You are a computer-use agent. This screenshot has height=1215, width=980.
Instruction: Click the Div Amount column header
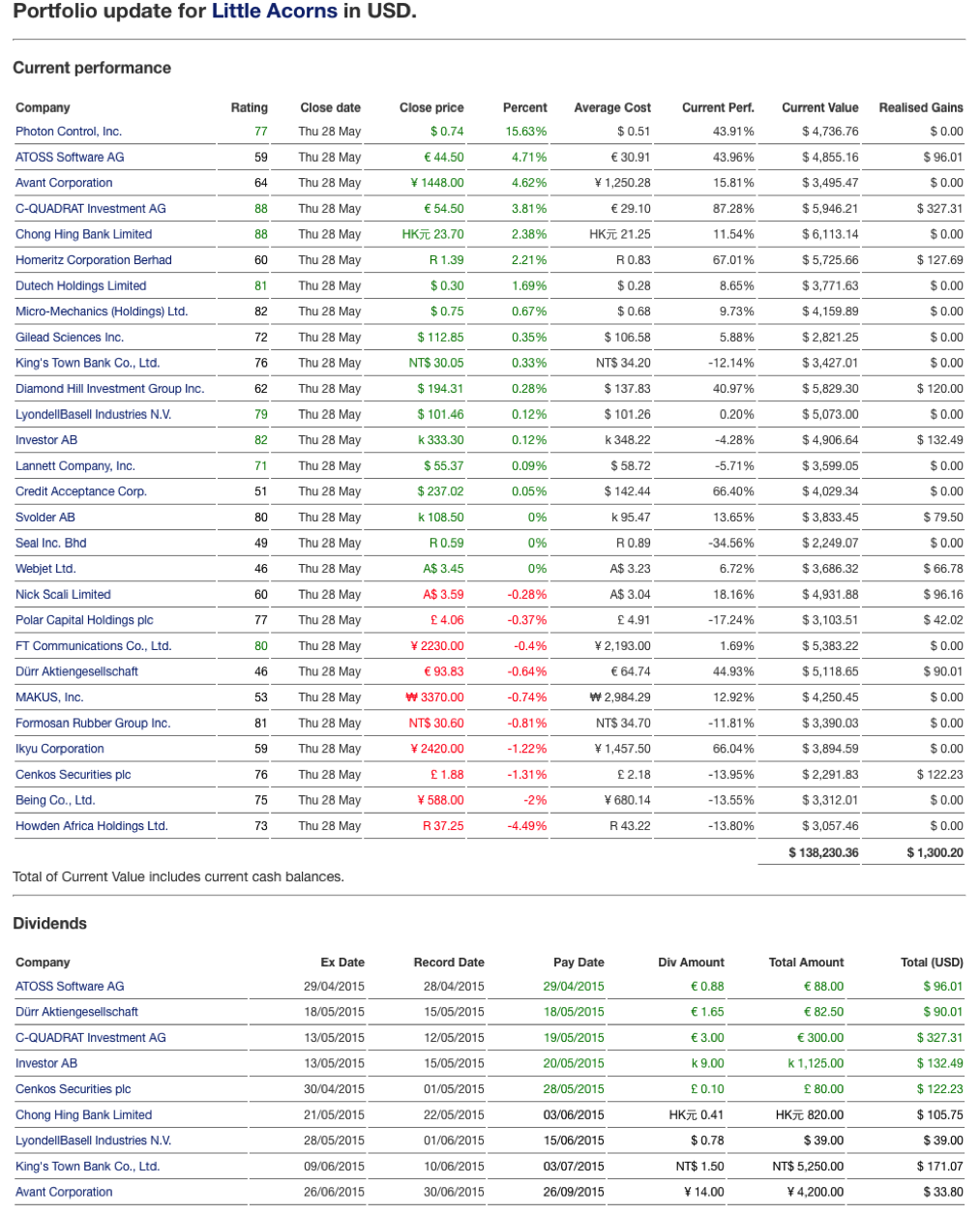pos(691,963)
